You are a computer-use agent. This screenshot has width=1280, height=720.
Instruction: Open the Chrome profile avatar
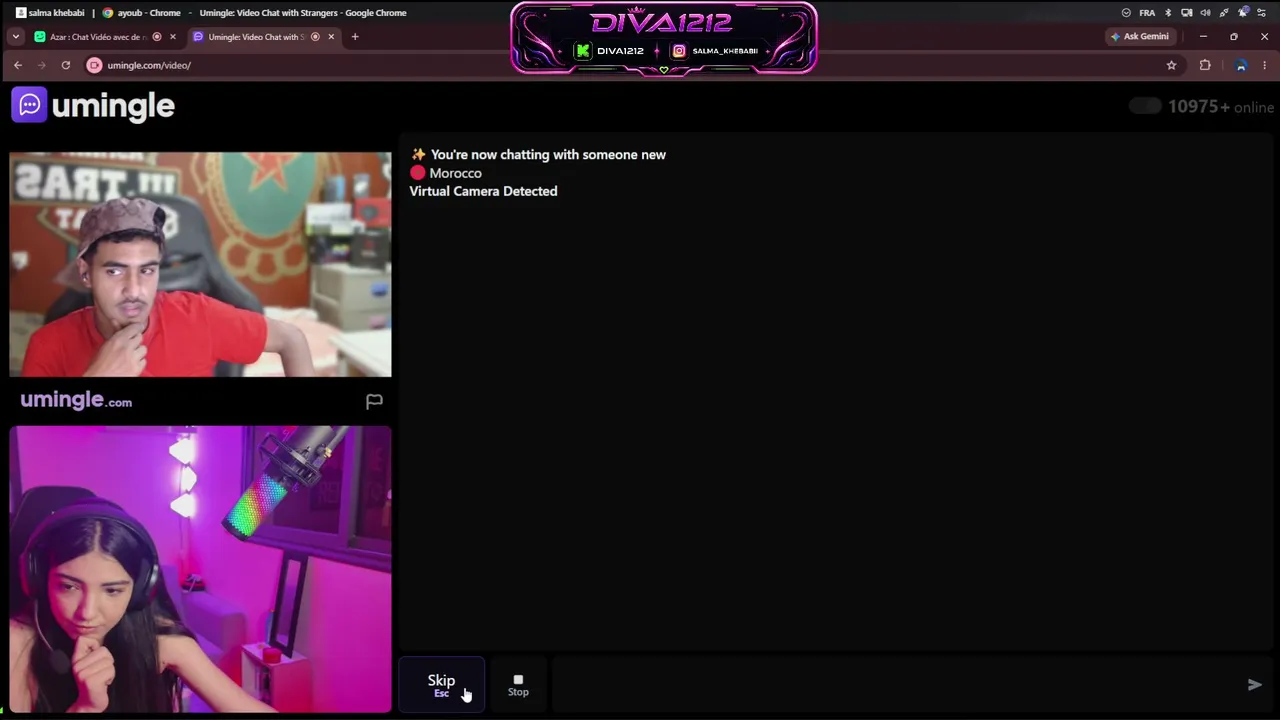[x=1240, y=65]
